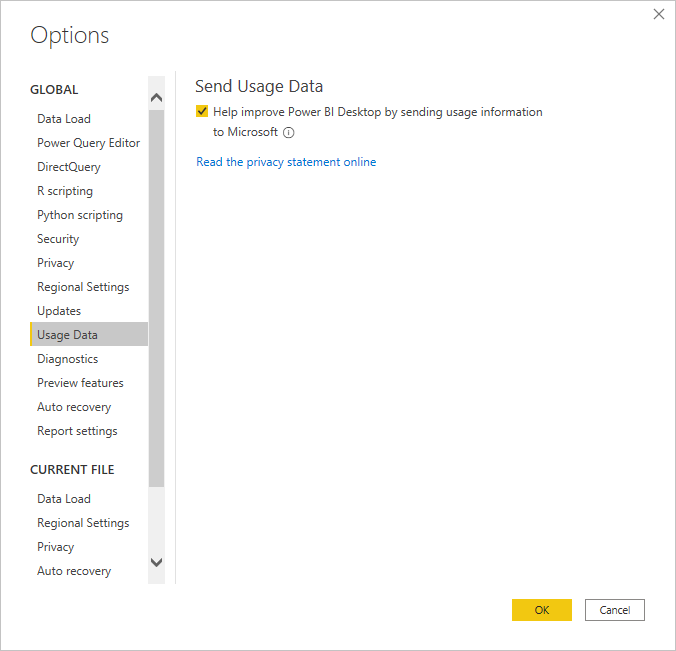Open the privacy statement online link
Screen dimensions: 676x651
[286, 162]
